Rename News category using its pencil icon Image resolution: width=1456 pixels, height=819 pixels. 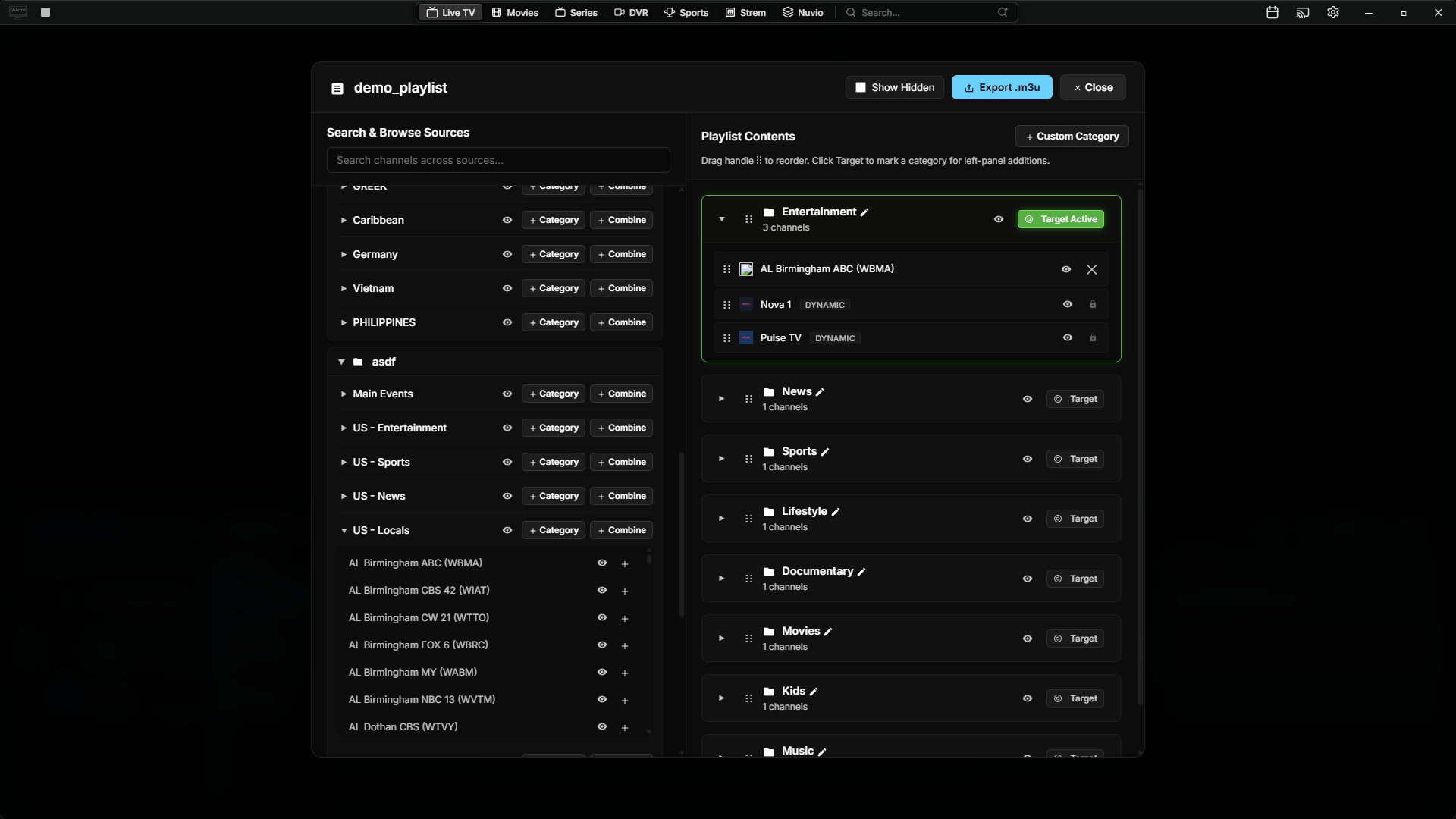pyautogui.click(x=820, y=392)
